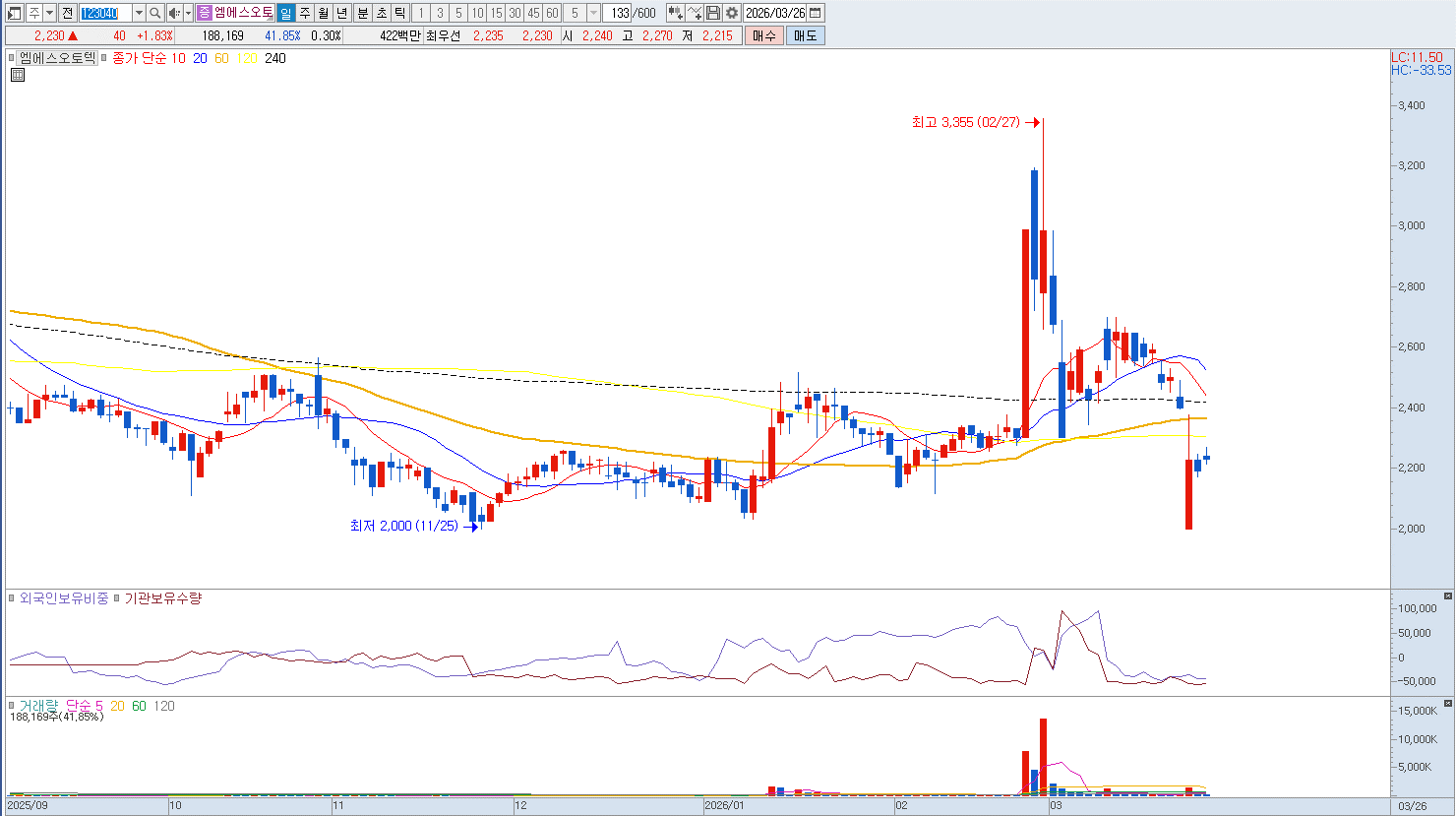Toggle the small box before the 엠에스오토텍 legend
Viewport: 1456px width, 816px height.
(x=13, y=58)
